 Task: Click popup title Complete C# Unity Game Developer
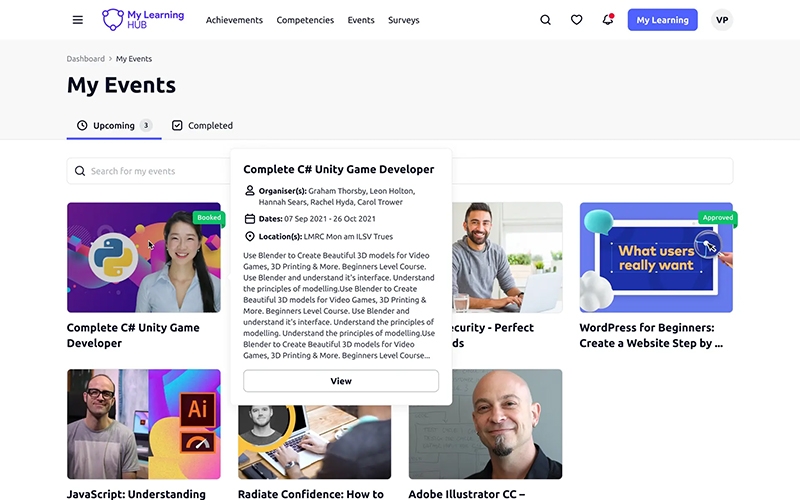[x=339, y=169]
